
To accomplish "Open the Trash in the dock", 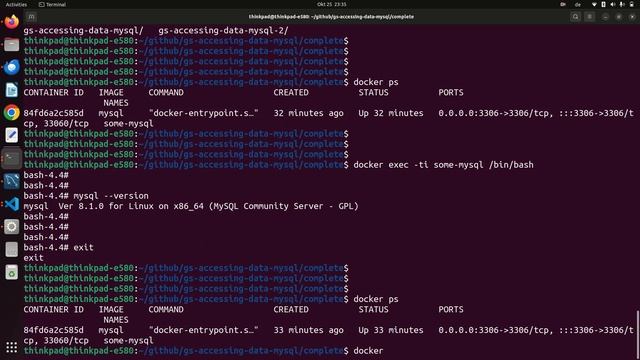I will click(11, 272).
